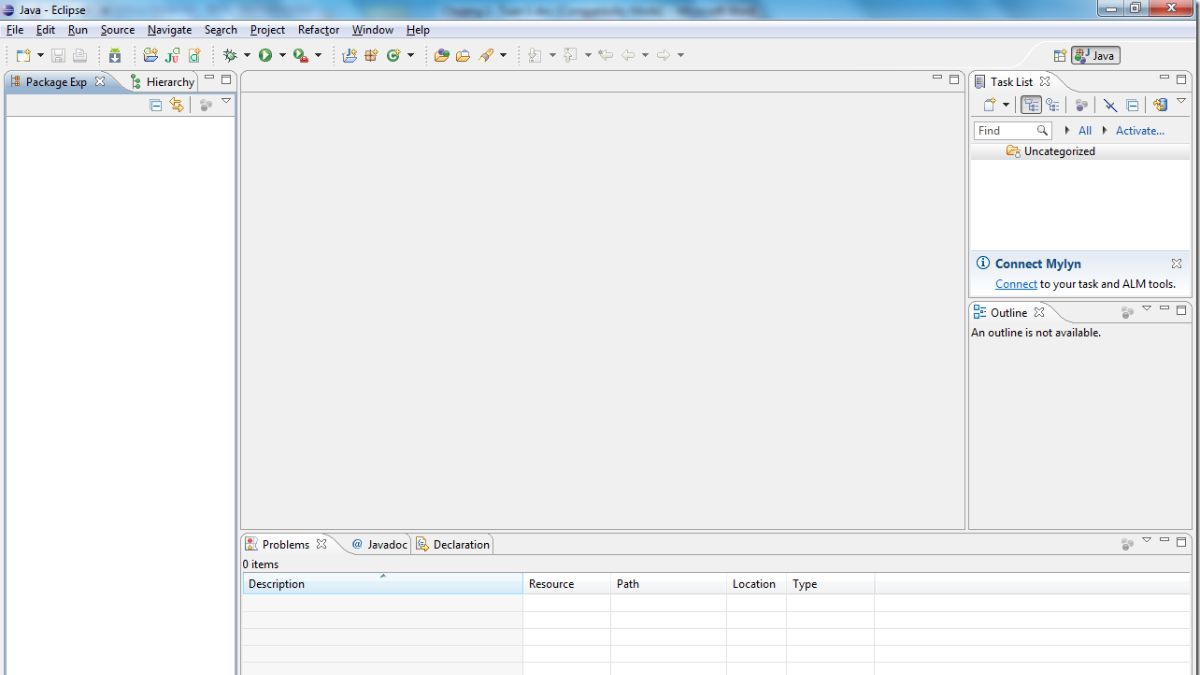This screenshot has width=1200, height=675.
Task: Toggle Focus on Active Task in Package Explorer
Action: pos(206,104)
